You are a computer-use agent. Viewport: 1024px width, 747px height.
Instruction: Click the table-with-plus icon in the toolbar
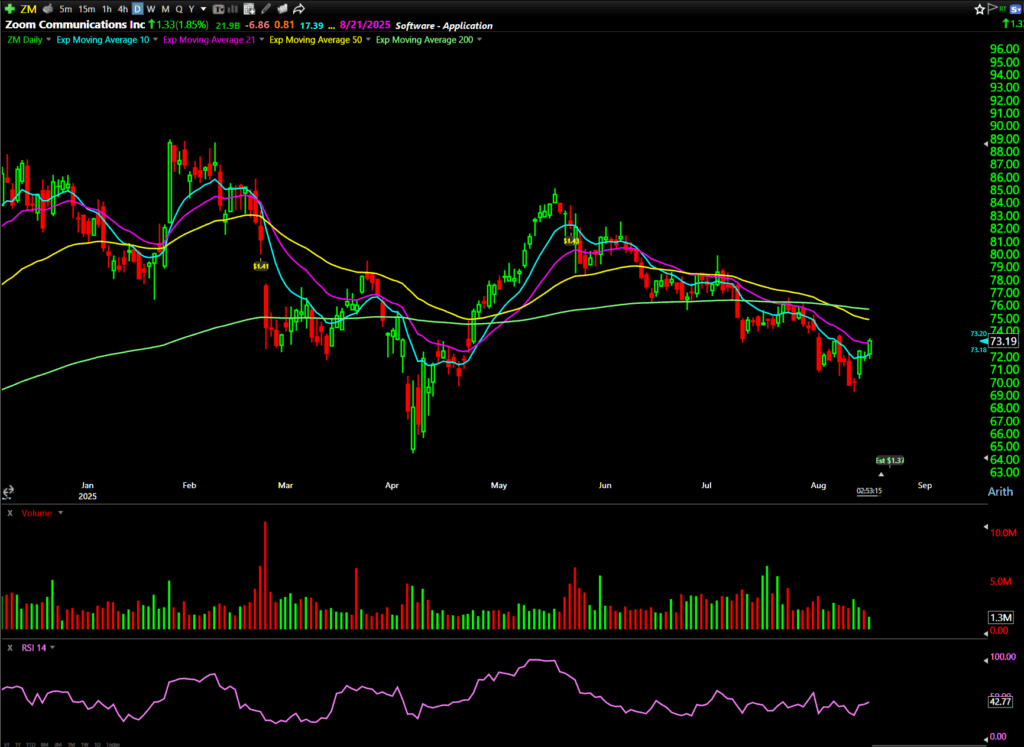pos(249,9)
